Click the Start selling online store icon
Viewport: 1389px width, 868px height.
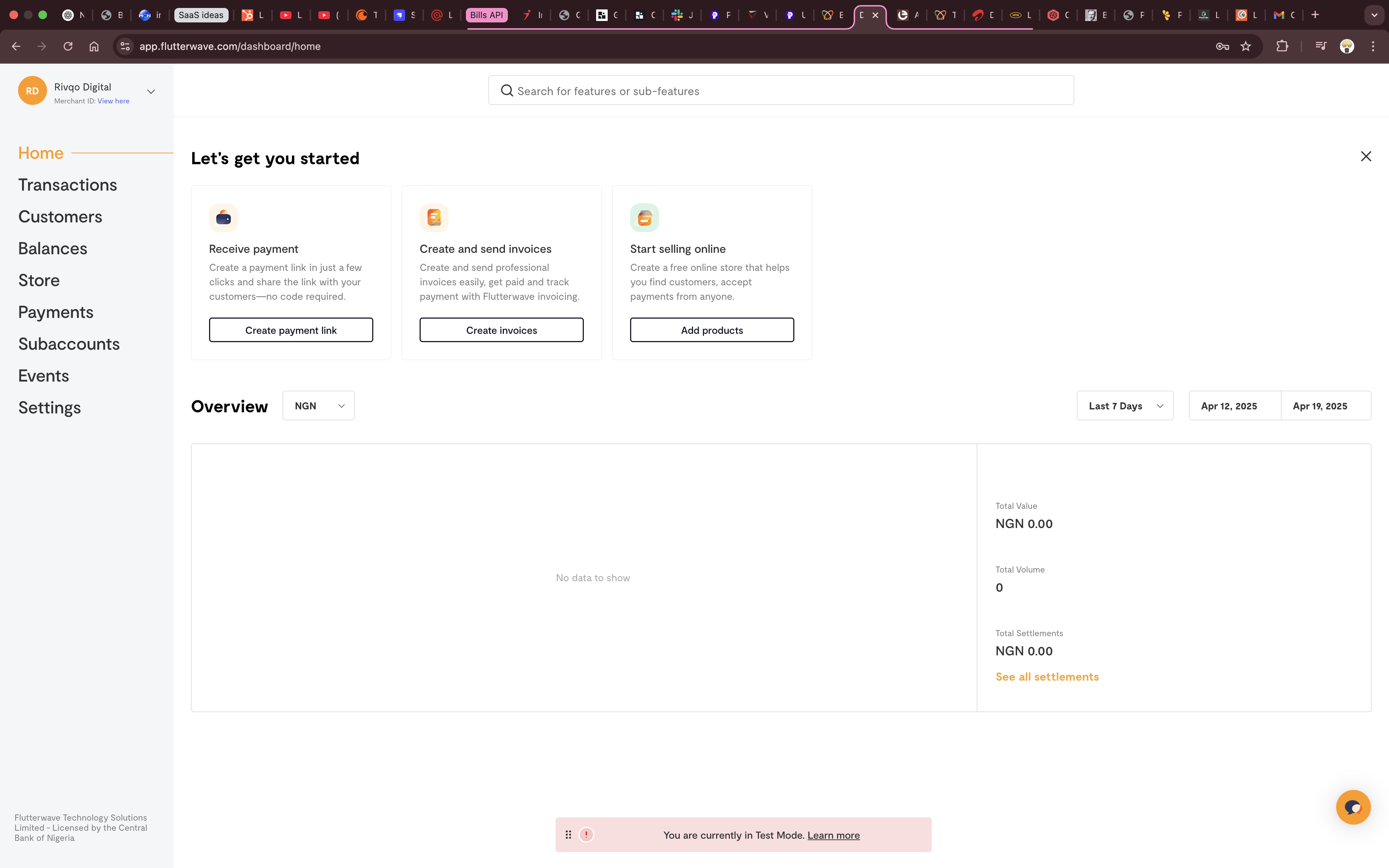pos(645,218)
